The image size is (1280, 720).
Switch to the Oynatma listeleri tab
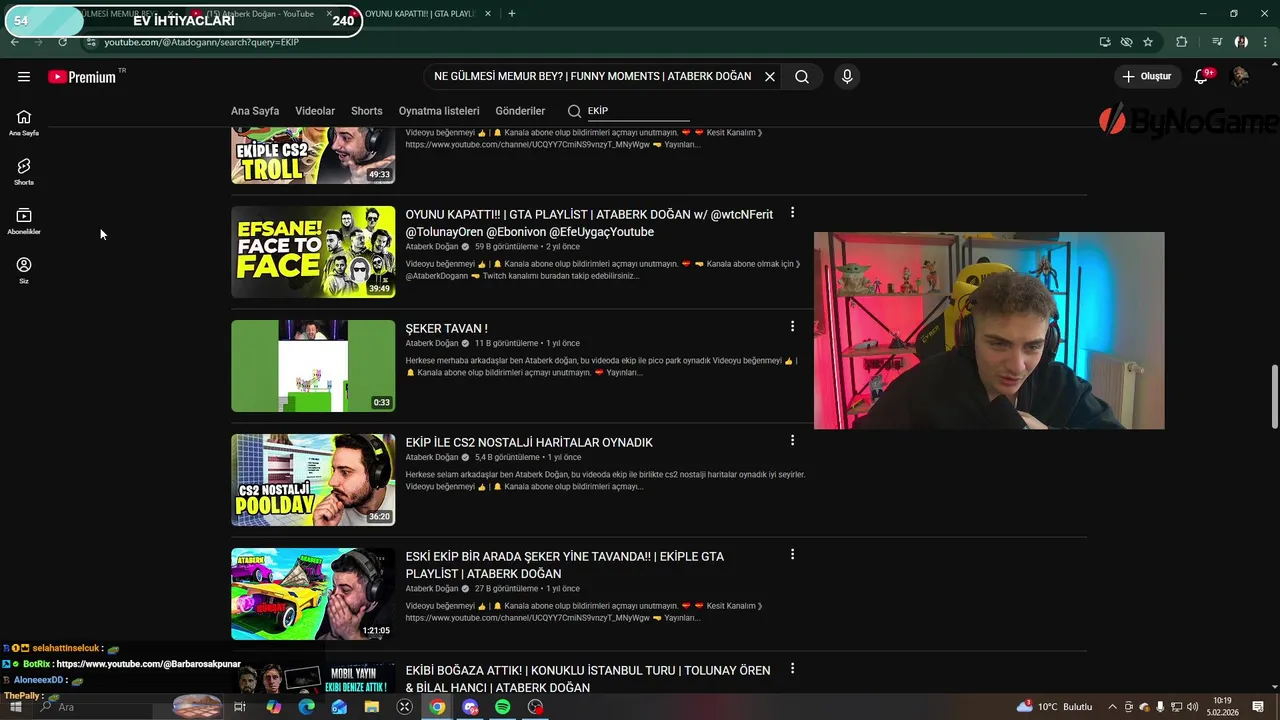coord(439,111)
